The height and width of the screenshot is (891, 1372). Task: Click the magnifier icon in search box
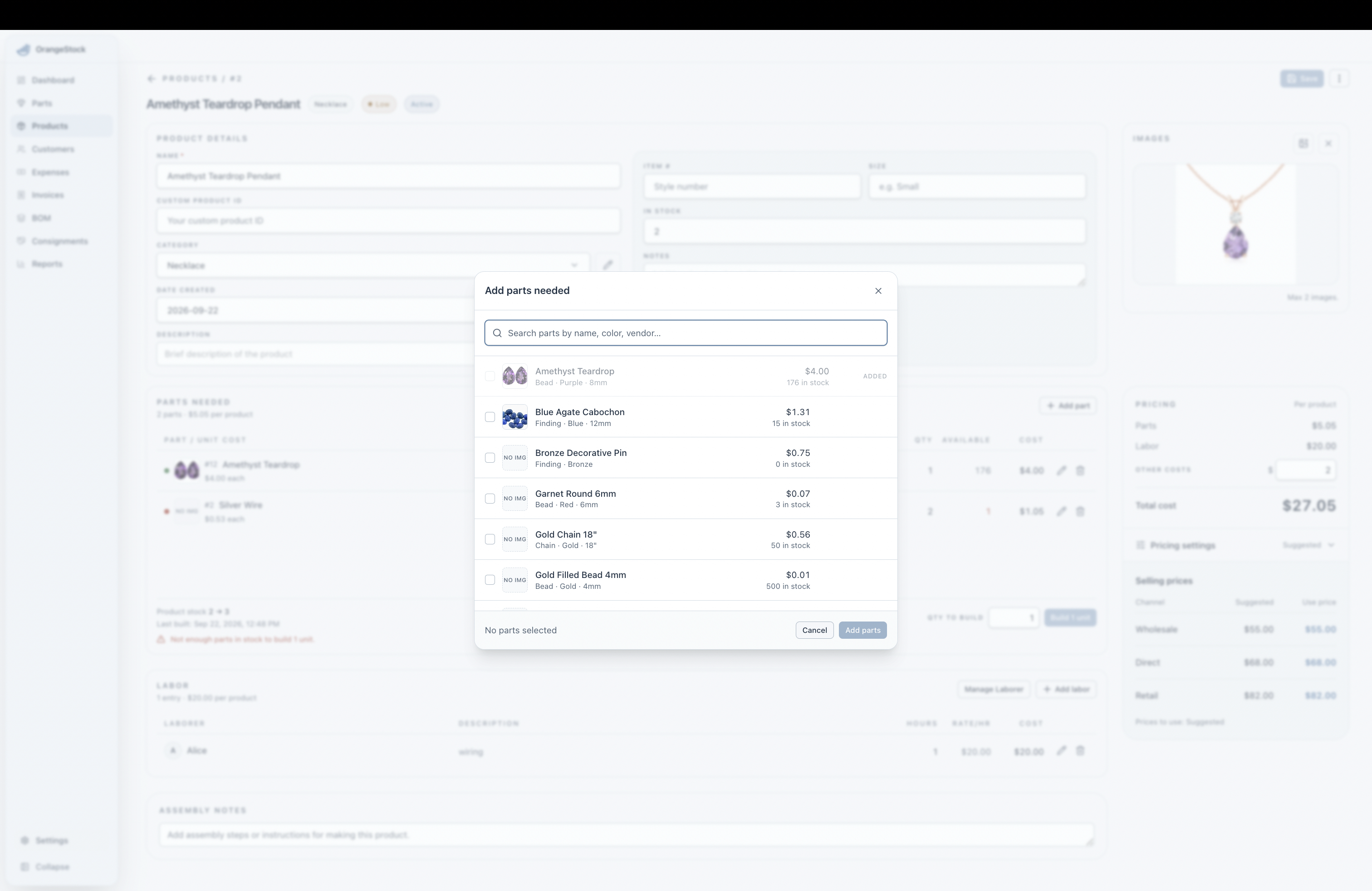497,333
